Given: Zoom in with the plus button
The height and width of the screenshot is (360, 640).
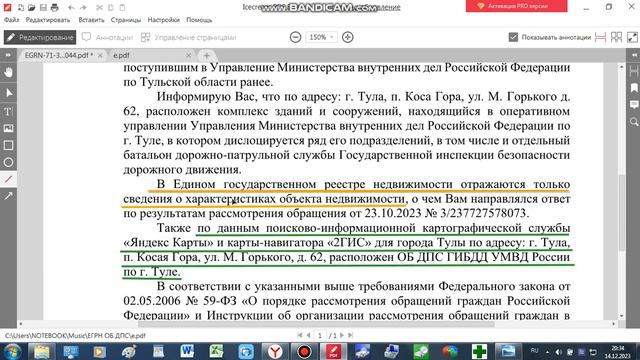Looking at the screenshot, I should click(347, 37).
